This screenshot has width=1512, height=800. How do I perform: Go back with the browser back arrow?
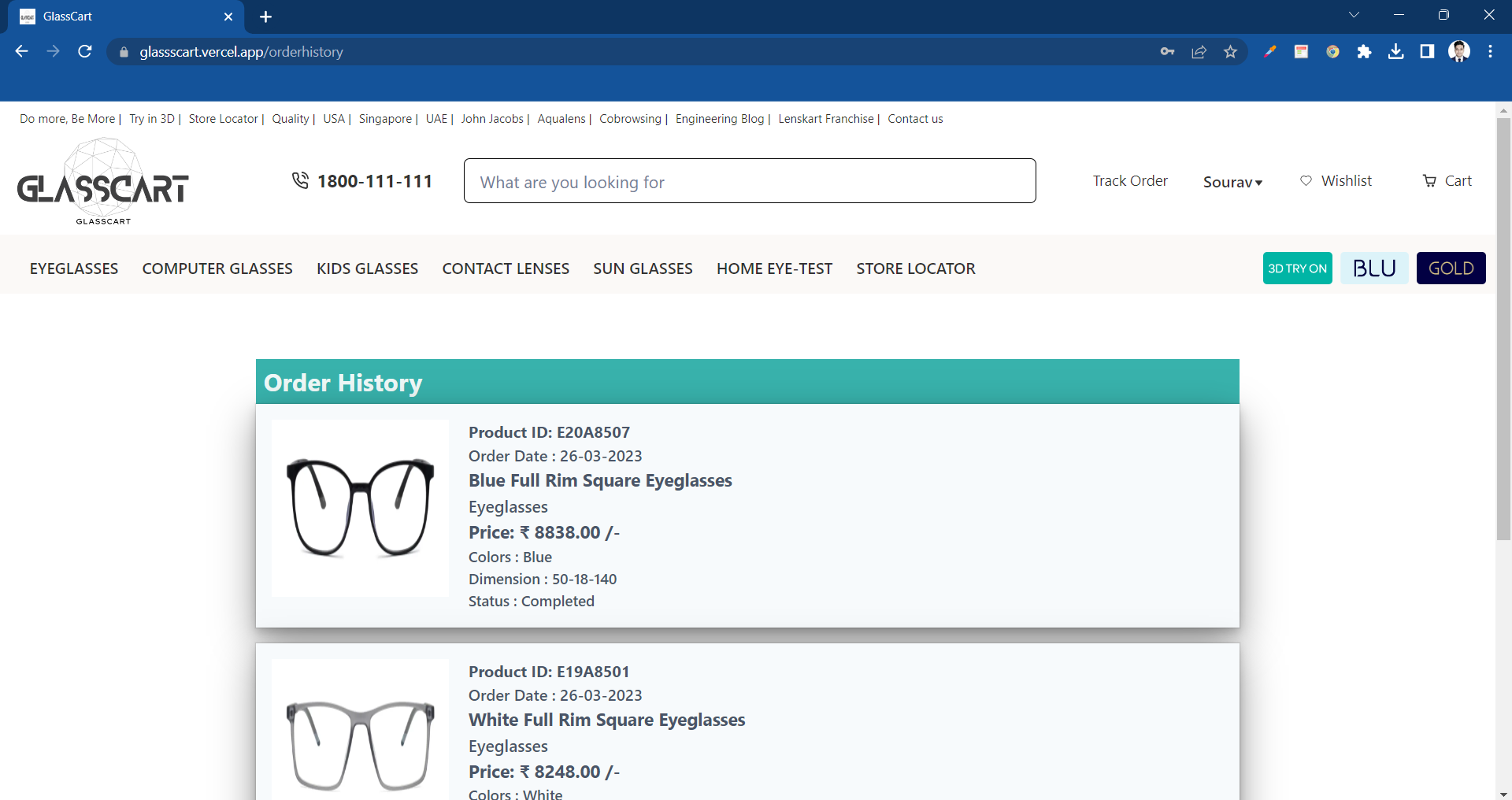tap(21, 51)
